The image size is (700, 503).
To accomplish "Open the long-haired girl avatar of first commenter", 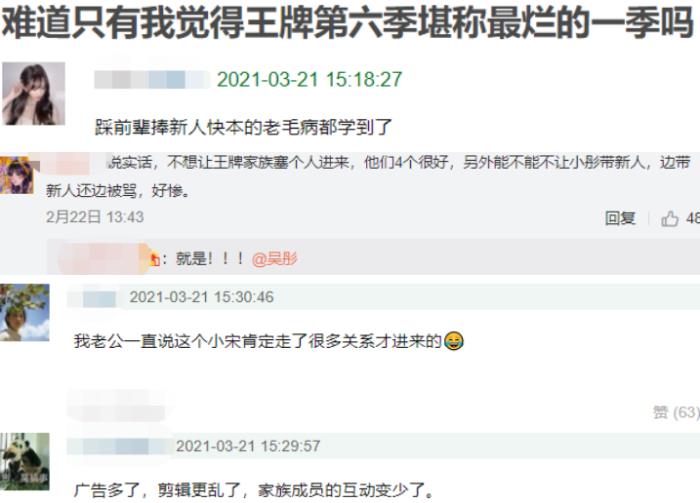I will (x=33, y=93).
